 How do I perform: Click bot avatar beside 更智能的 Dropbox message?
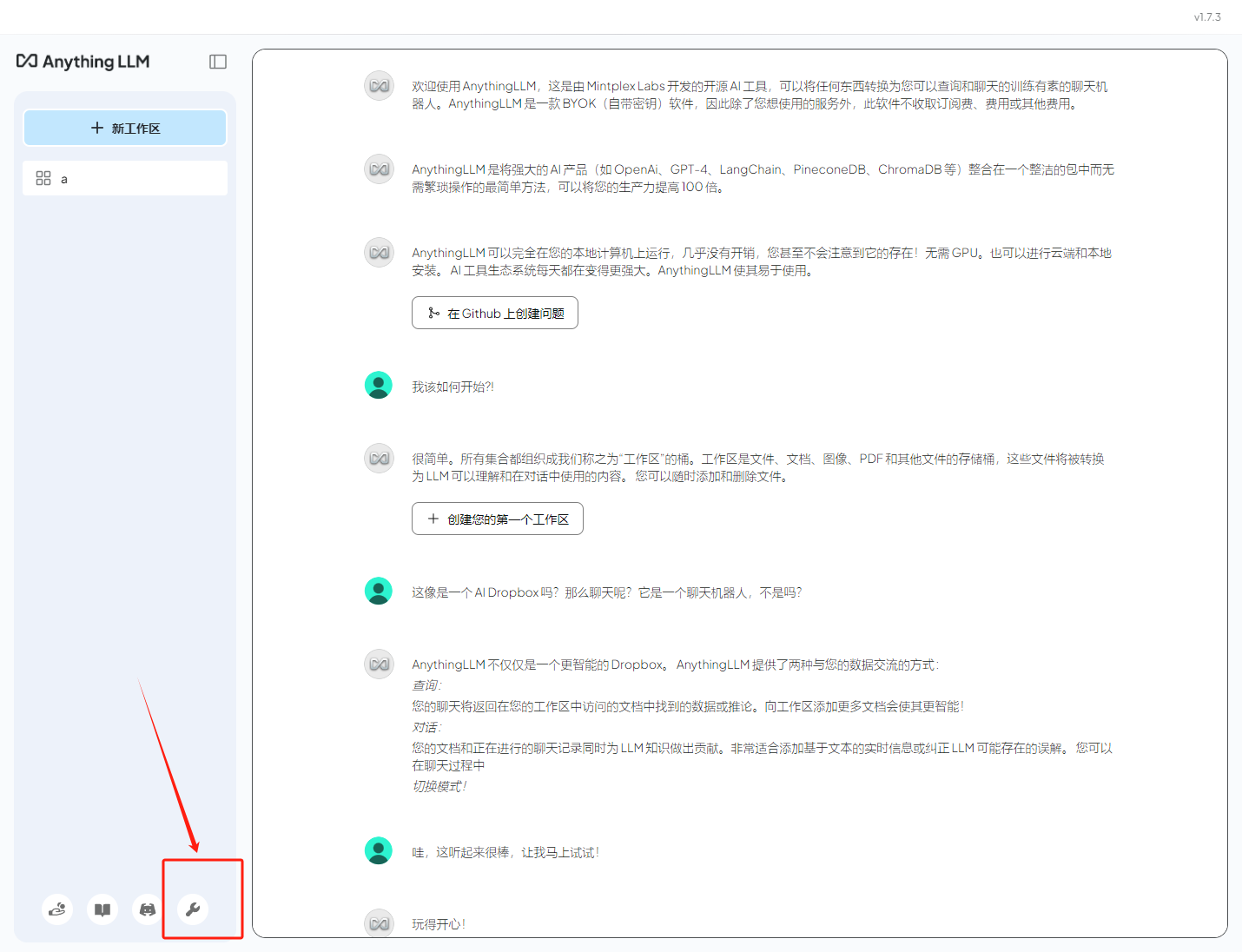379,664
